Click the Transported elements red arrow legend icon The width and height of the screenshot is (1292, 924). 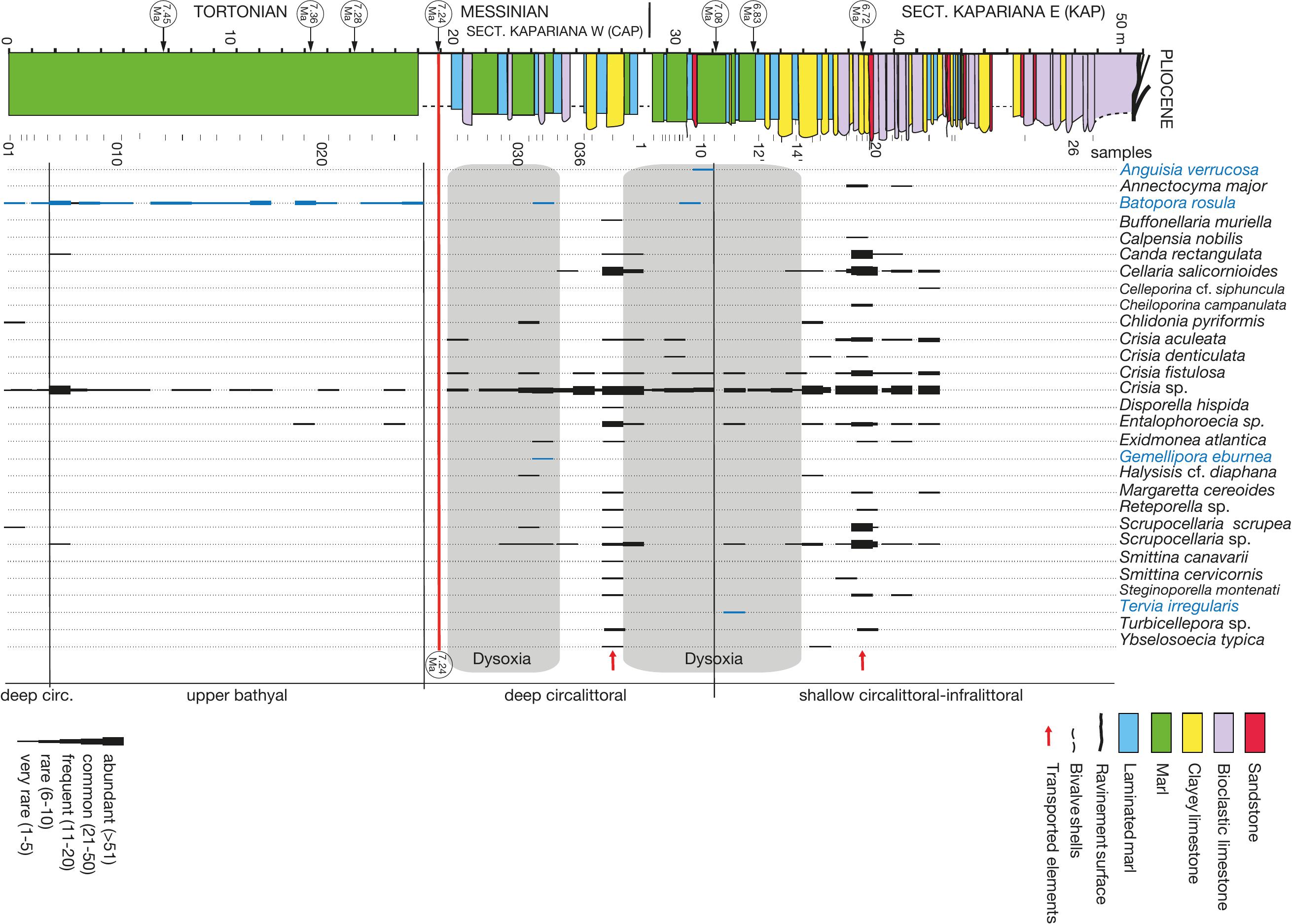[1049, 736]
